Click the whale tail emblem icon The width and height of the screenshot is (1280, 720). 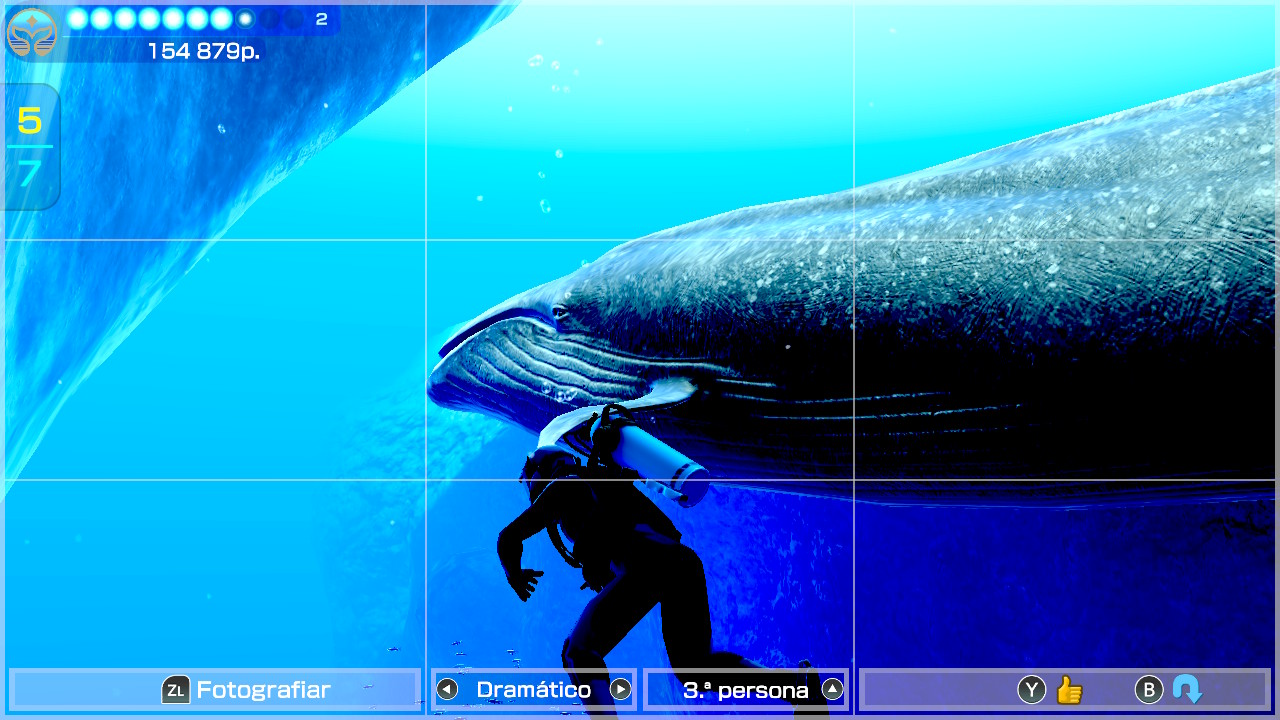pos(32,33)
